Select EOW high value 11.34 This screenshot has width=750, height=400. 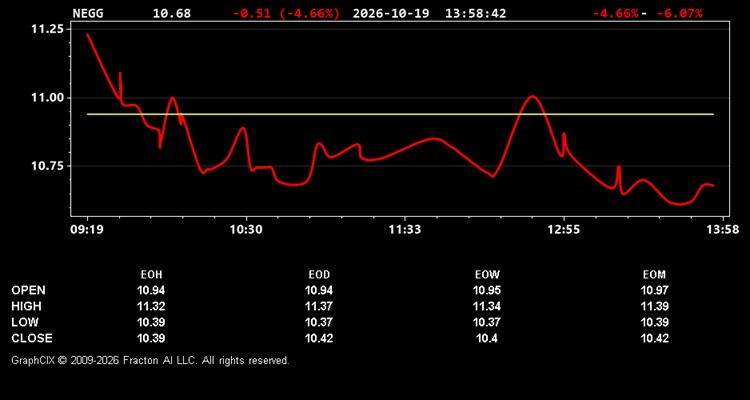click(487, 306)
